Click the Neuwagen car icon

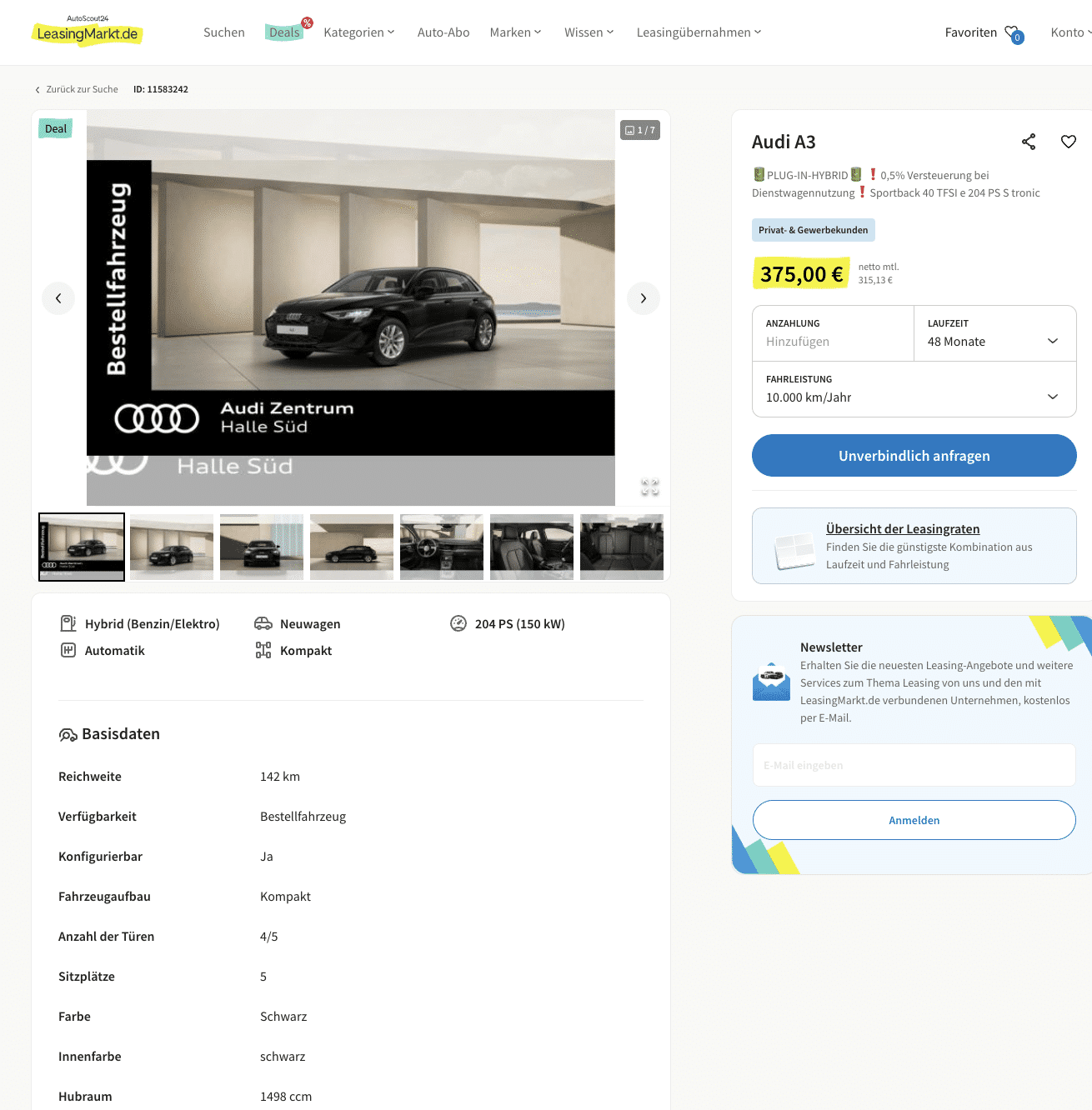coord(263,623)
